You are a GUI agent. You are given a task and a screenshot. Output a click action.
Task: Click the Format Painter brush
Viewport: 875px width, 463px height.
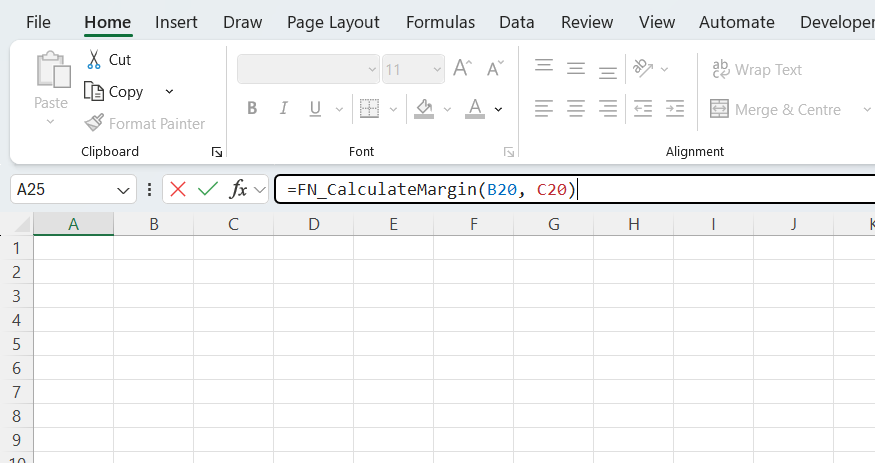[x=94, y=123]
